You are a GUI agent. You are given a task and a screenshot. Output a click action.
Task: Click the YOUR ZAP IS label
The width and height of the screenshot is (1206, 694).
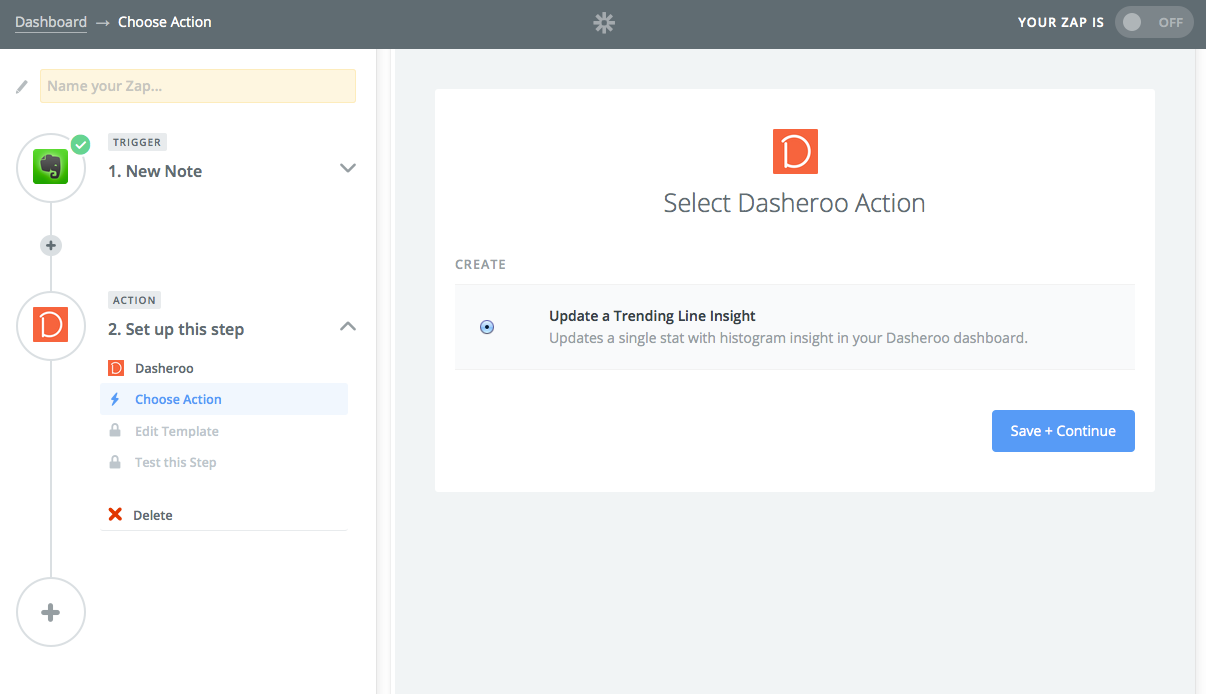pos(1061,22)
